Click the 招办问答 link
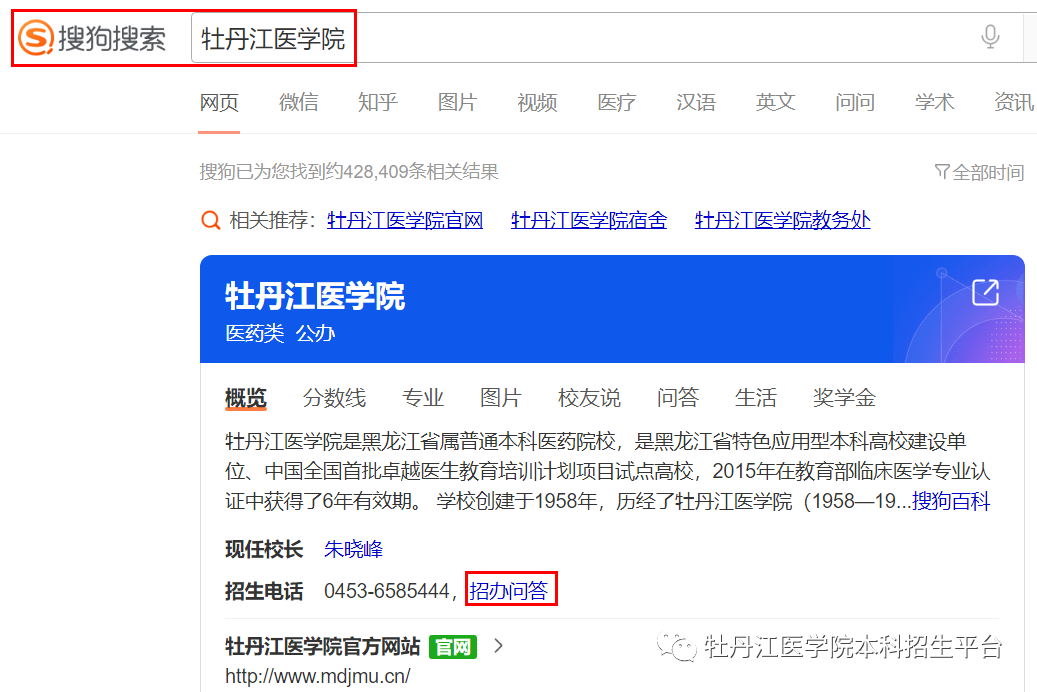This screenshot has height=692, width=1037. pos(510,591)
